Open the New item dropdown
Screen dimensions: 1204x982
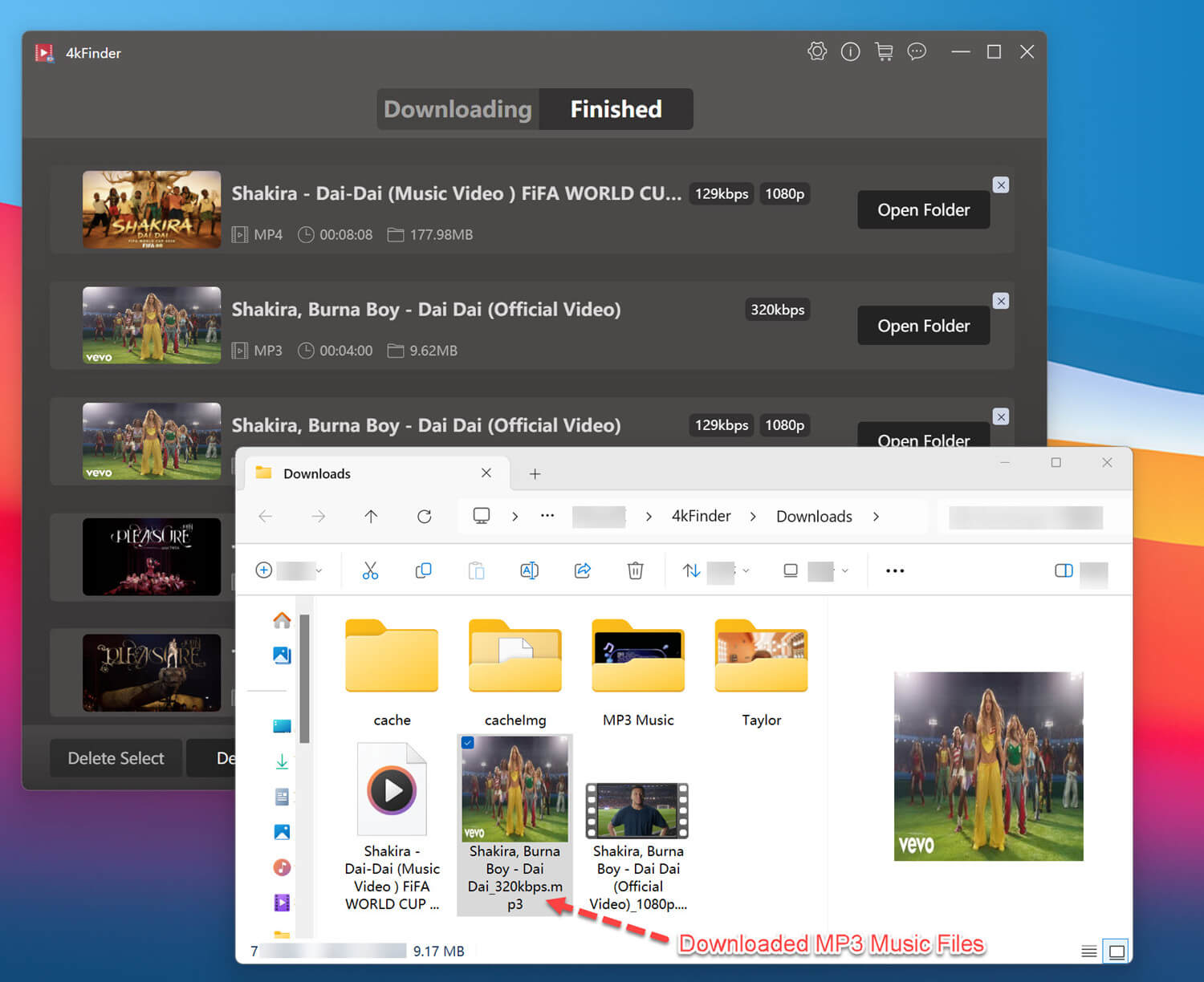(289, 570)
